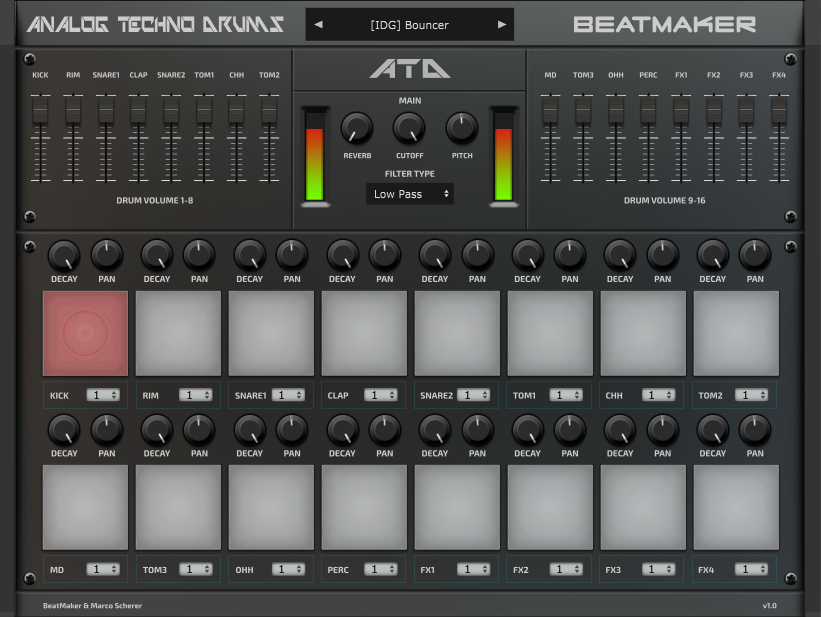
Task: Trigger the RIM drum pad
Action: coord(178,333)
